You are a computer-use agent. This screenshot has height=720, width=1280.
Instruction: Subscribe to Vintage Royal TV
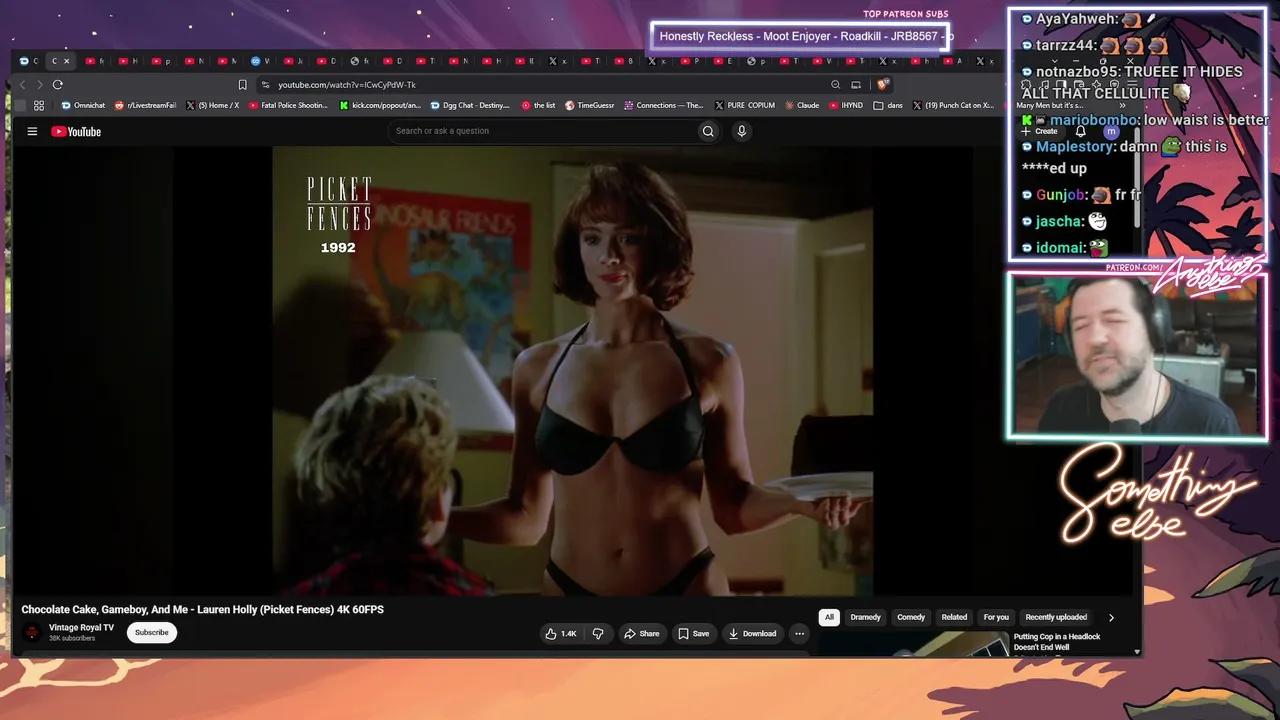pos(152,632)
